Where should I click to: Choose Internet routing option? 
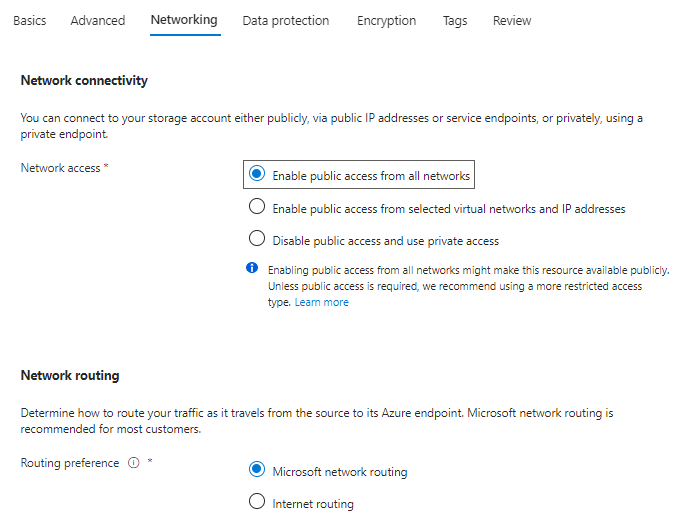[x=257, y=503]
